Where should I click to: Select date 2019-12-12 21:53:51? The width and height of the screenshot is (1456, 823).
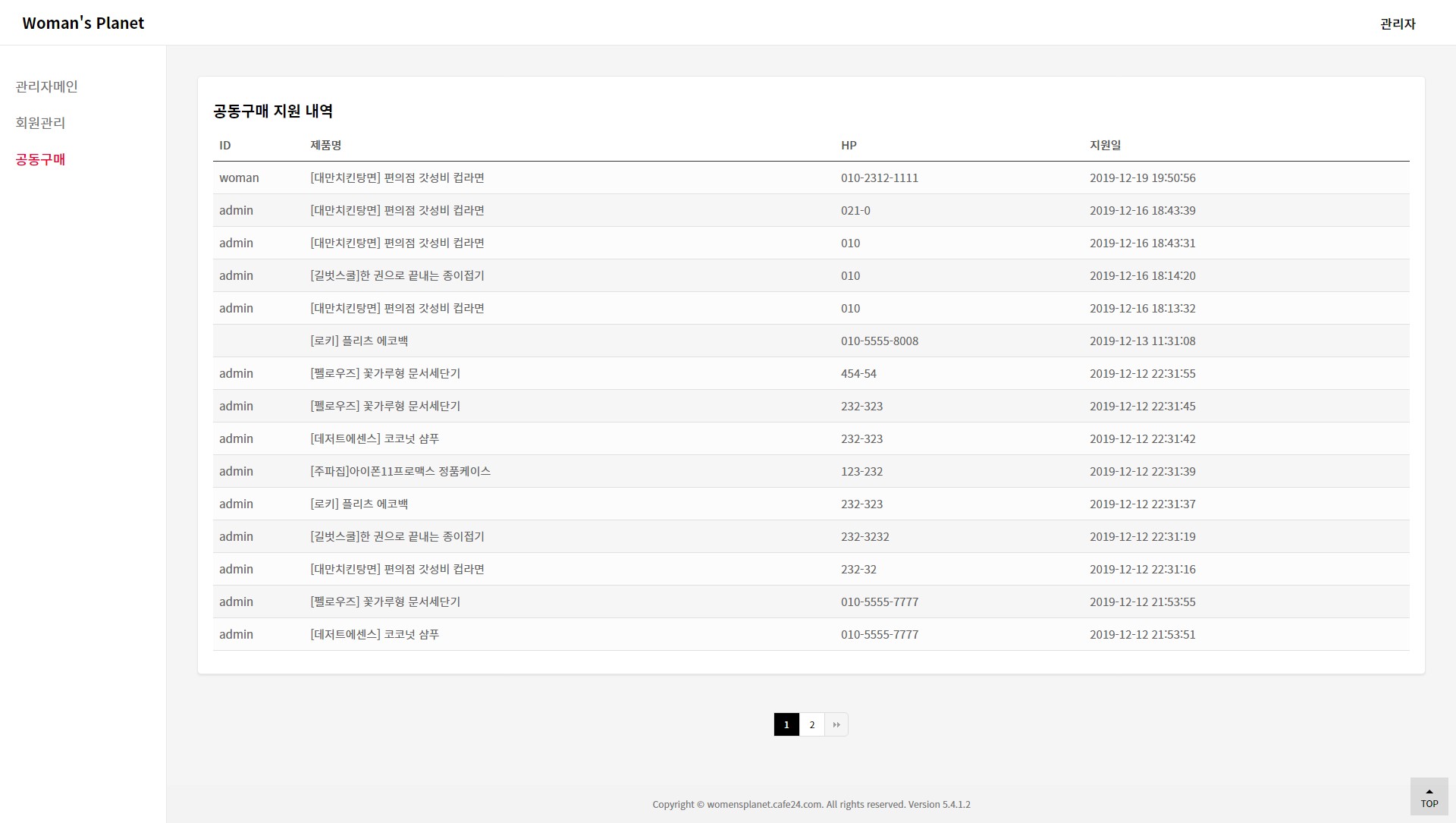point(1143,635)
